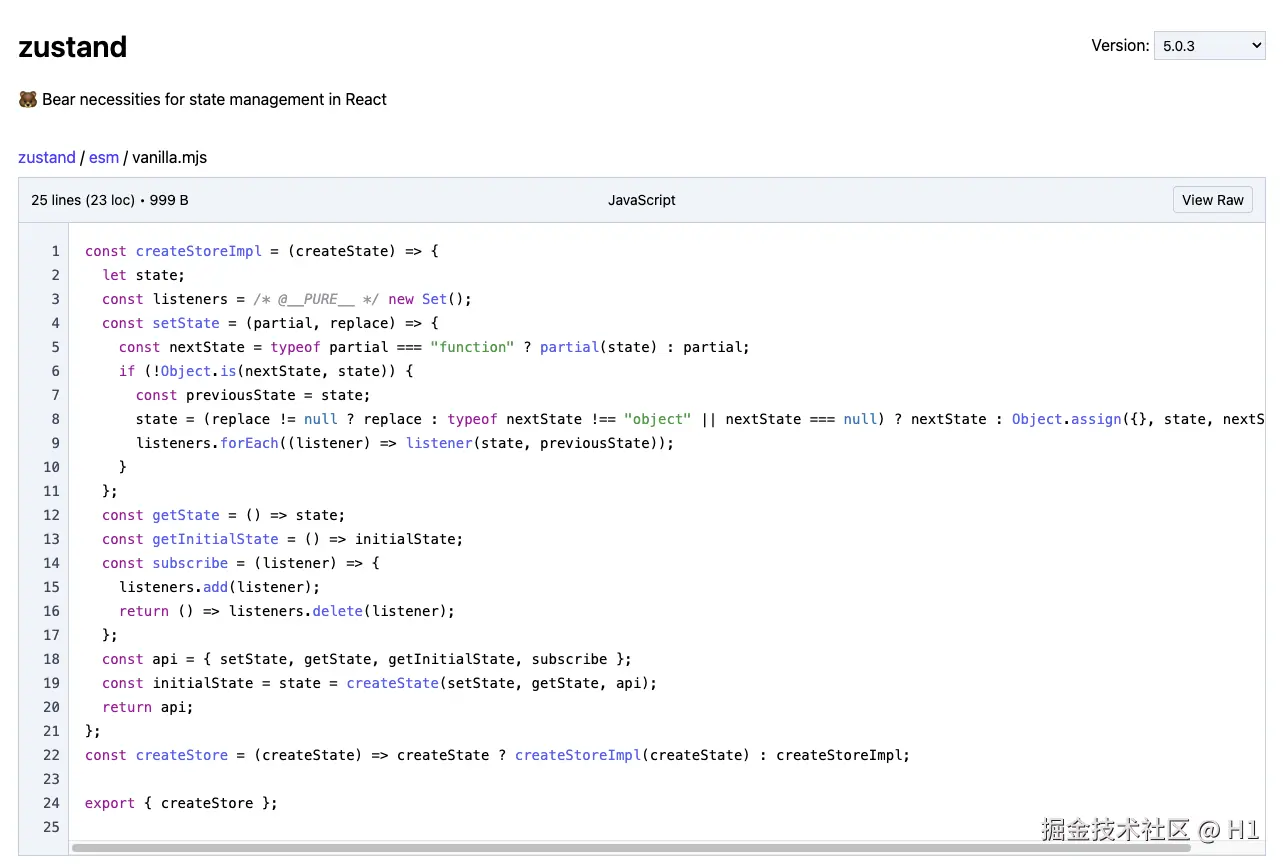Click 'export { createStore };' on line 24

[182, 803]
